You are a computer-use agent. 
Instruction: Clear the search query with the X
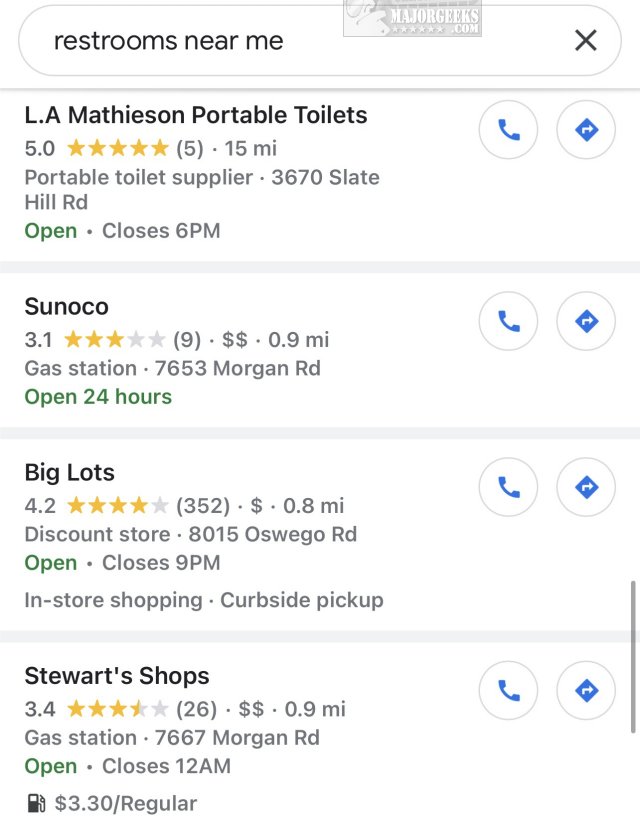click(586, 40)
